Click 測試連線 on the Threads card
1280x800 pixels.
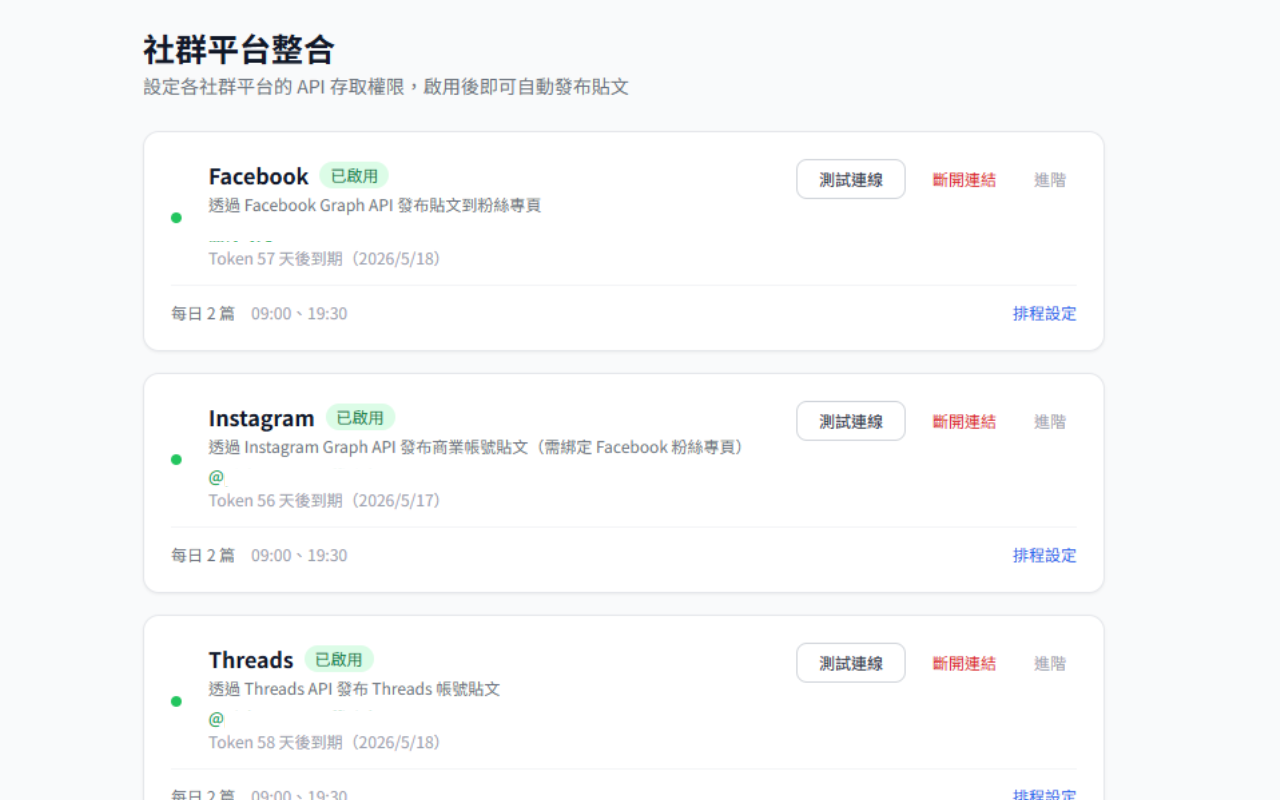point(850,663)
